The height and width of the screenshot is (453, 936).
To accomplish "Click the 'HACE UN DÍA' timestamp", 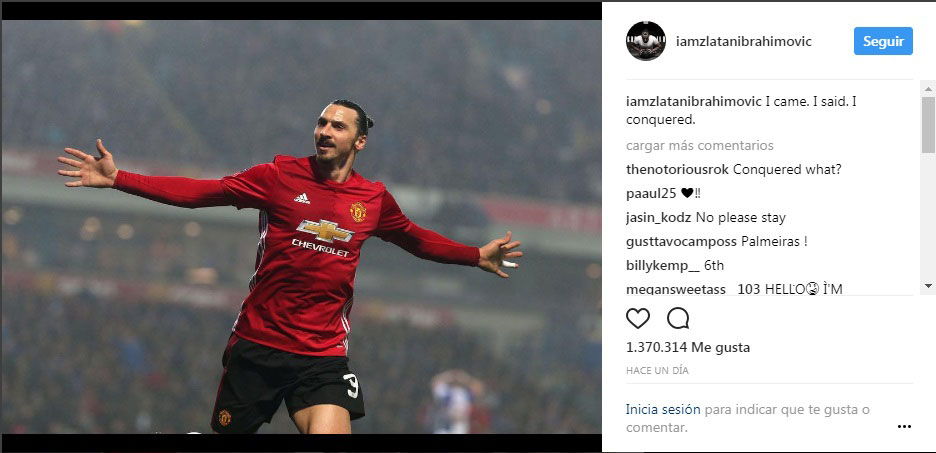I will pyautogui.click(x=657, y=371).
